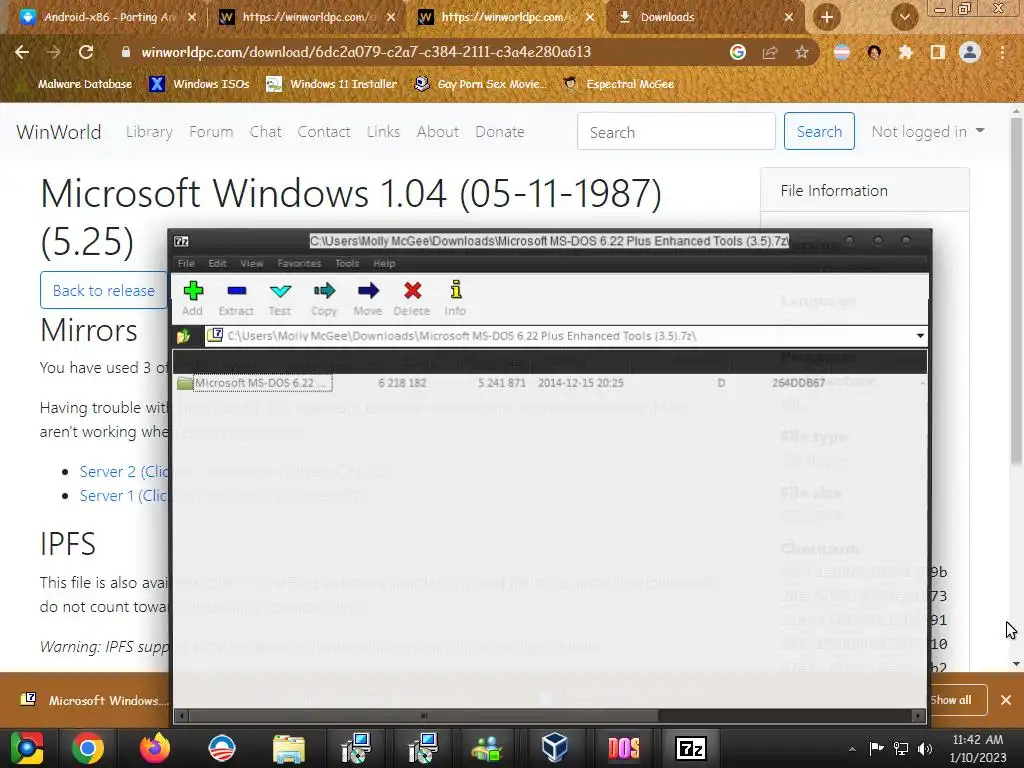
Task: Open the Library nav link
Action: click(x=150, y=132)
